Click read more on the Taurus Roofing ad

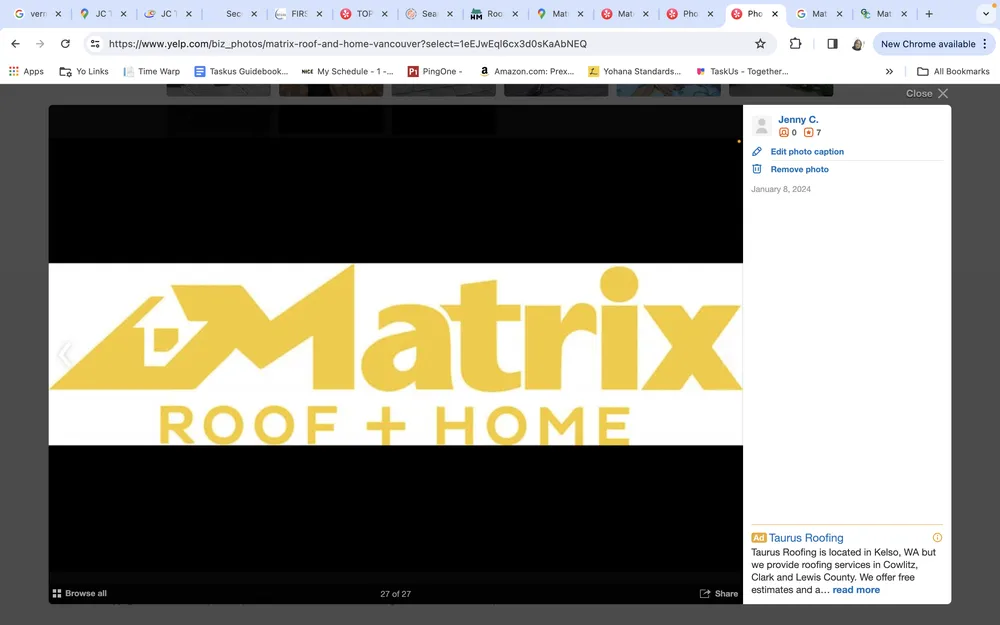855,589
